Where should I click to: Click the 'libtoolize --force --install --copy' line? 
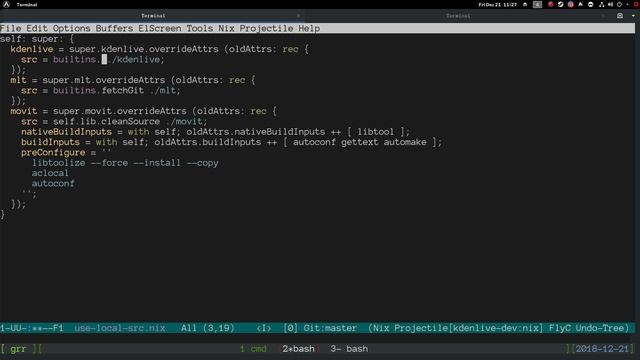(x=125, y=163)
